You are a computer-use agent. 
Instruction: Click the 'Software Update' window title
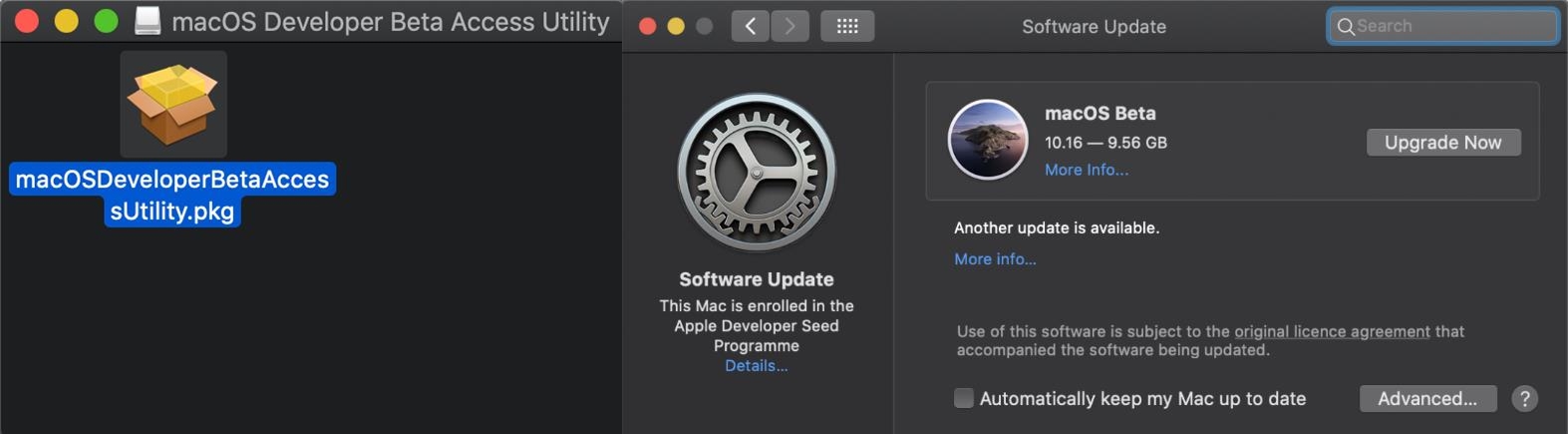(x=1094, y=27)
